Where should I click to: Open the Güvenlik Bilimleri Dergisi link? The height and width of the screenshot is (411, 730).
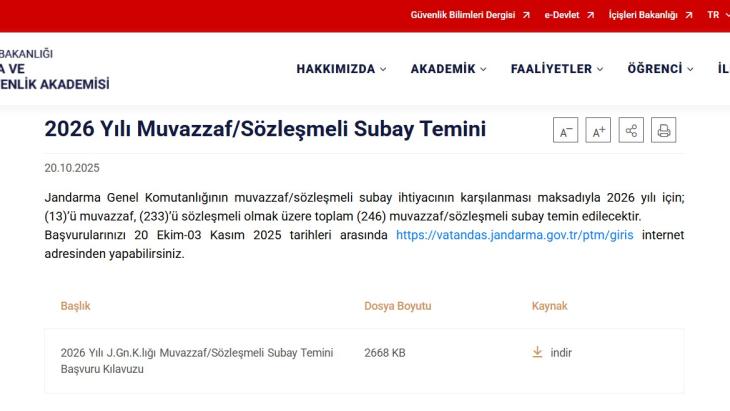(464, 15)
